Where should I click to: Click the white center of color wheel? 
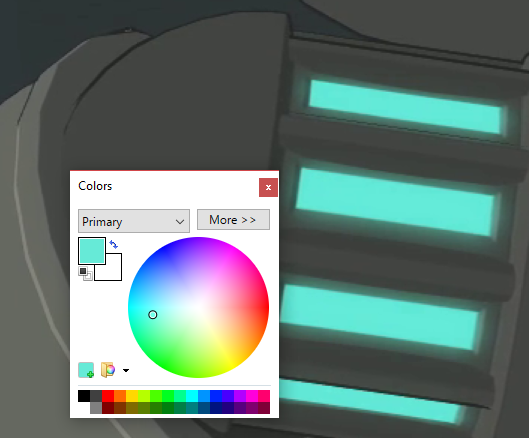198,307
